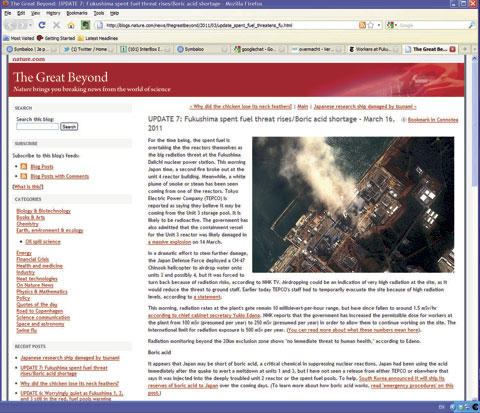Open the Google search engine selector

(x=391, y=25)
